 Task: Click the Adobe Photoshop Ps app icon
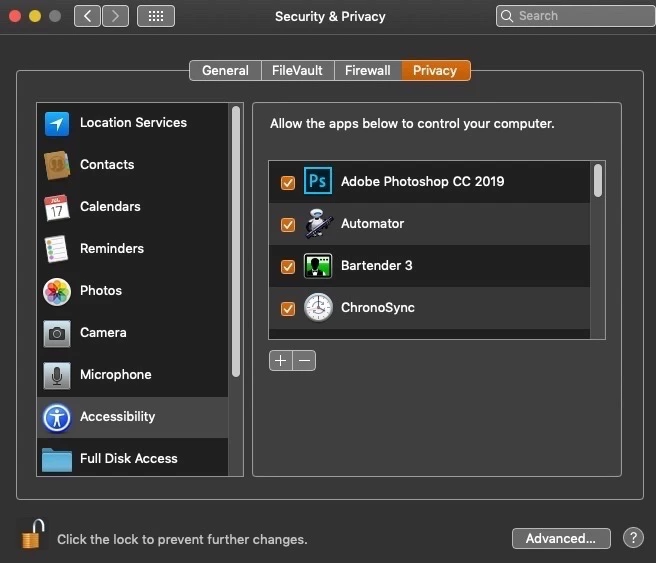(318, 181)
